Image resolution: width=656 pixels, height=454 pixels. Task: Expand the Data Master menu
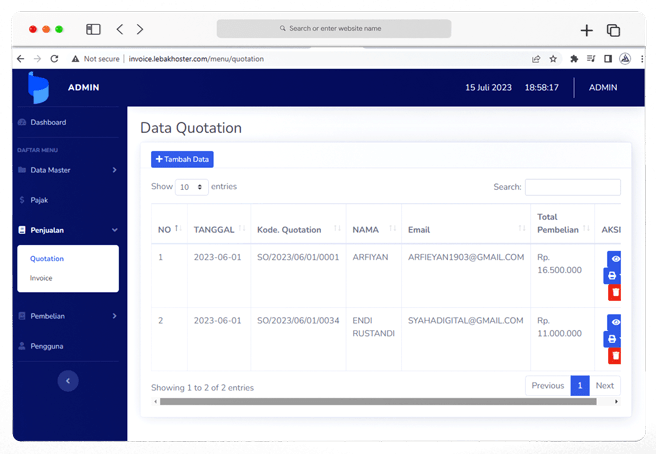pyautogui.click(x=68, y=170)
